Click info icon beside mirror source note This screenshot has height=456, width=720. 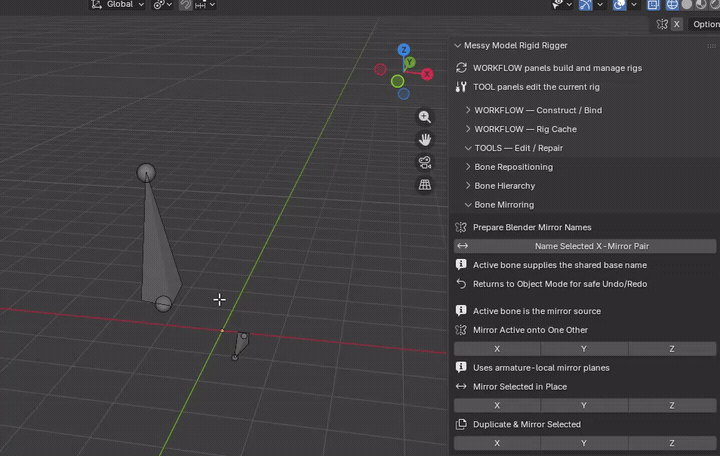pyautogui.click(x=461, y=311)
